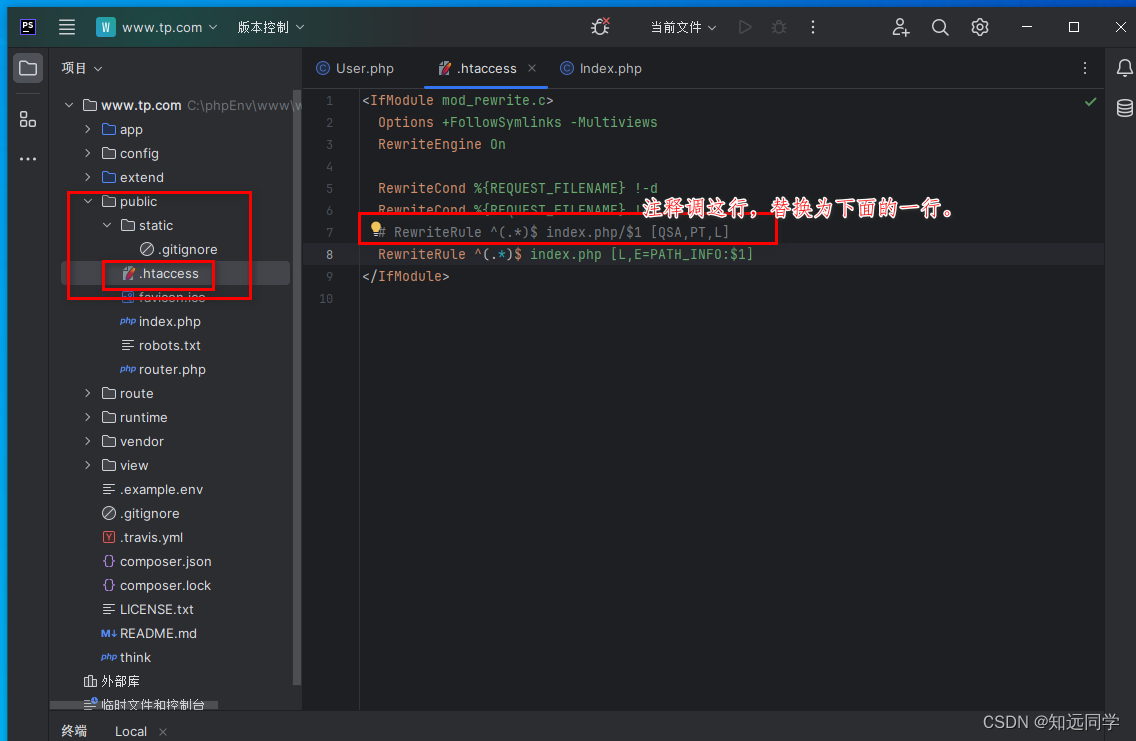1136x741 pixels.
Task: Select .travis.yml file
Action: (142, 537)
